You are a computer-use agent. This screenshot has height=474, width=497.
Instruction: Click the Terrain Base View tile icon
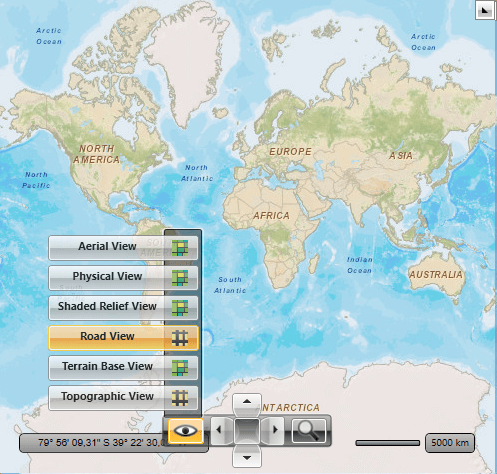pos(180,368)
